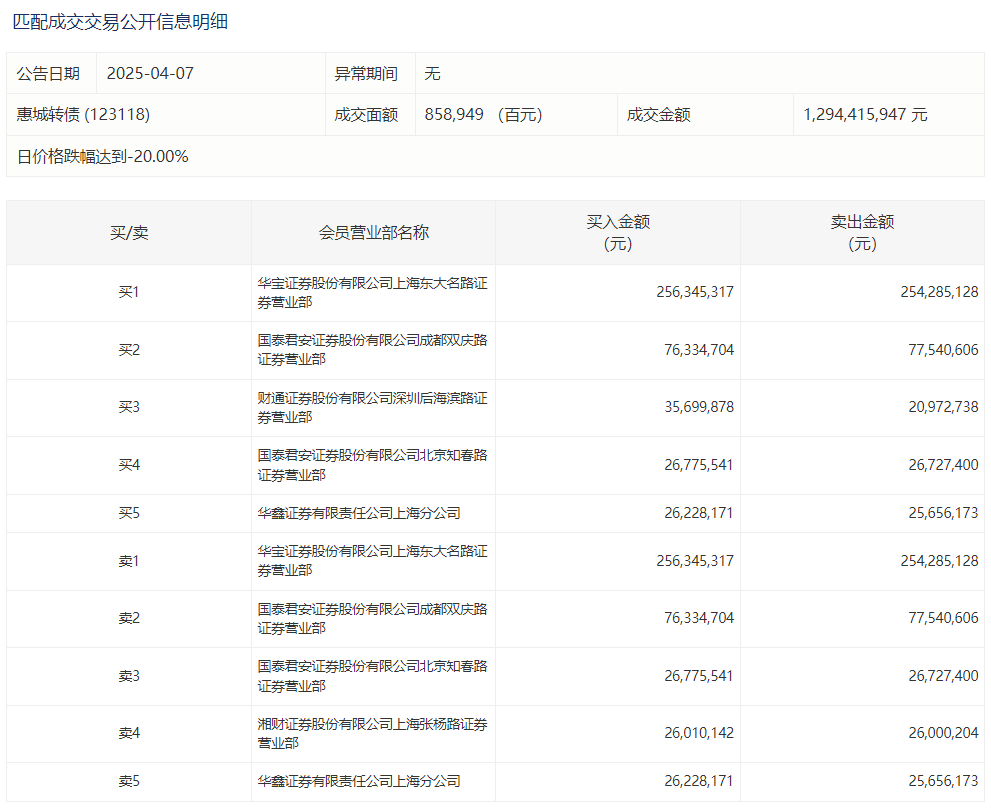Viewport: 991px width, 808px height.
Task: Open 财通证券 深圳后海滨路 branch entry
Action: pyautogui.click(x=372, y=407)
